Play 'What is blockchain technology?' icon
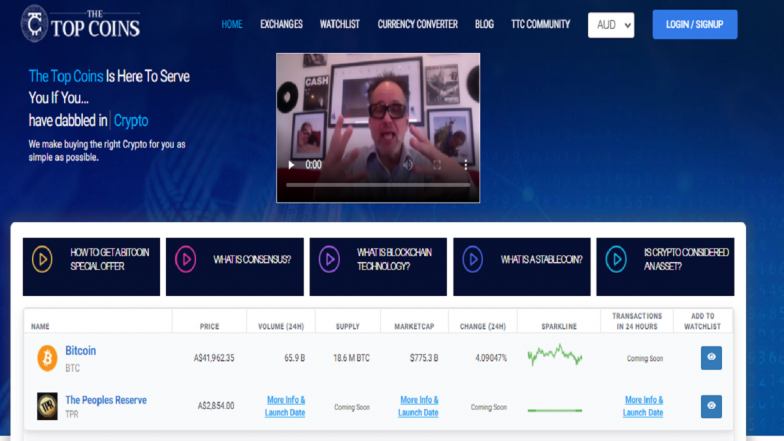The height and width of the screenshot is (441, 784). click(329, 259)
